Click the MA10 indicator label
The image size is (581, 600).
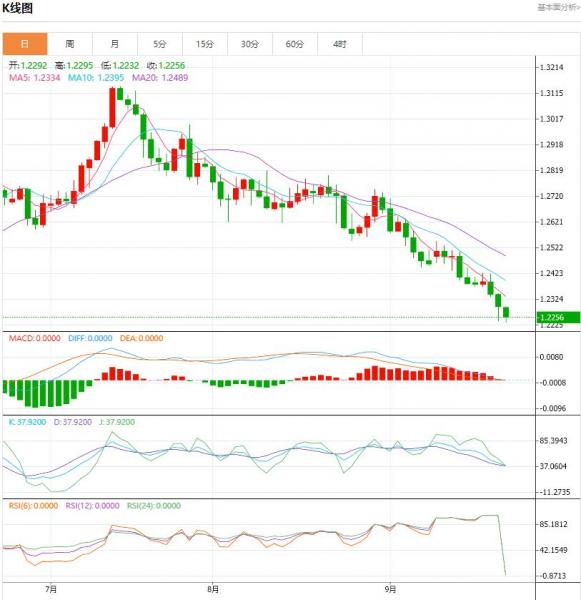click(x=96, y=78)
